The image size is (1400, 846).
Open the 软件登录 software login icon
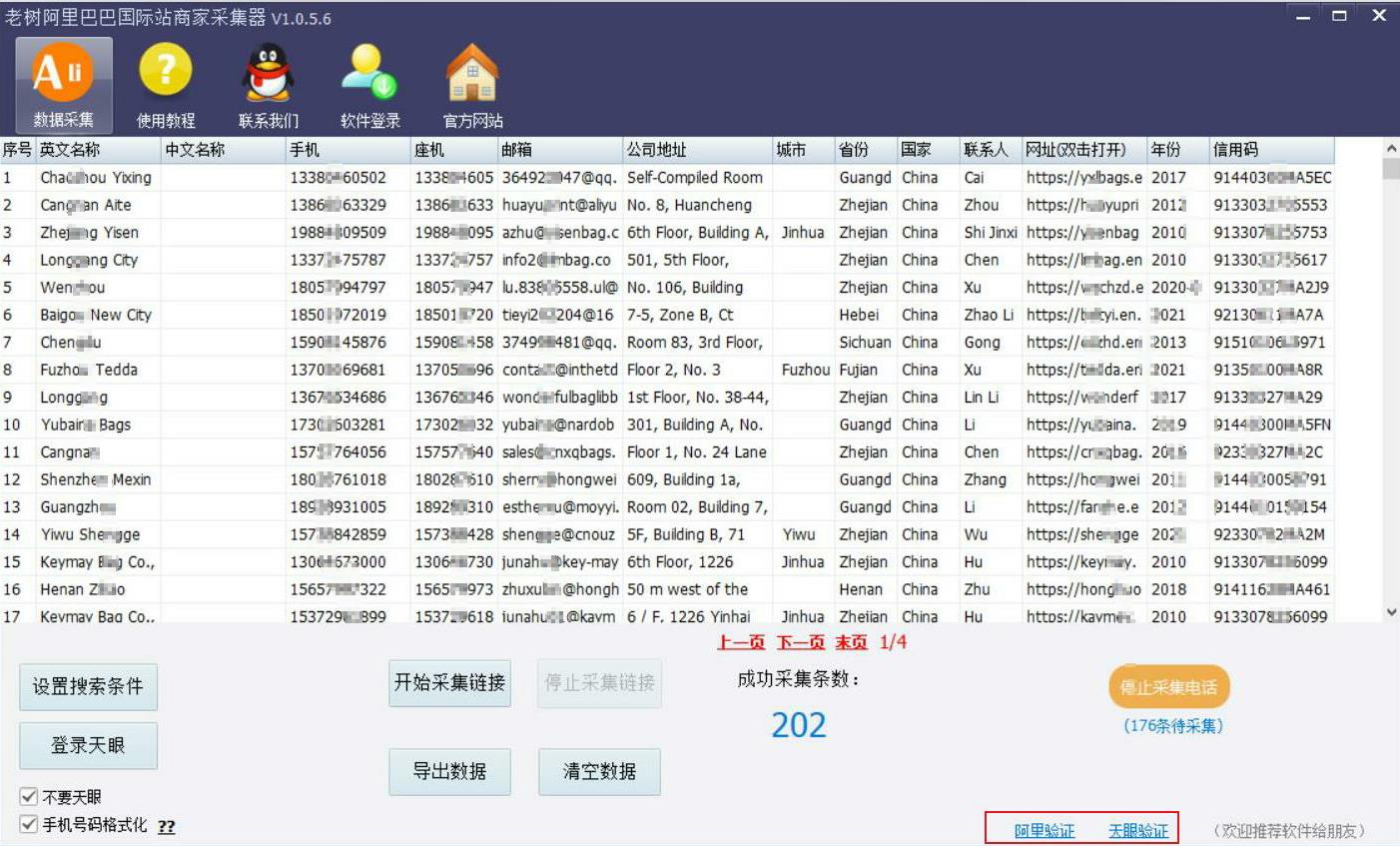pyautogui.click(x=369, y=85)
